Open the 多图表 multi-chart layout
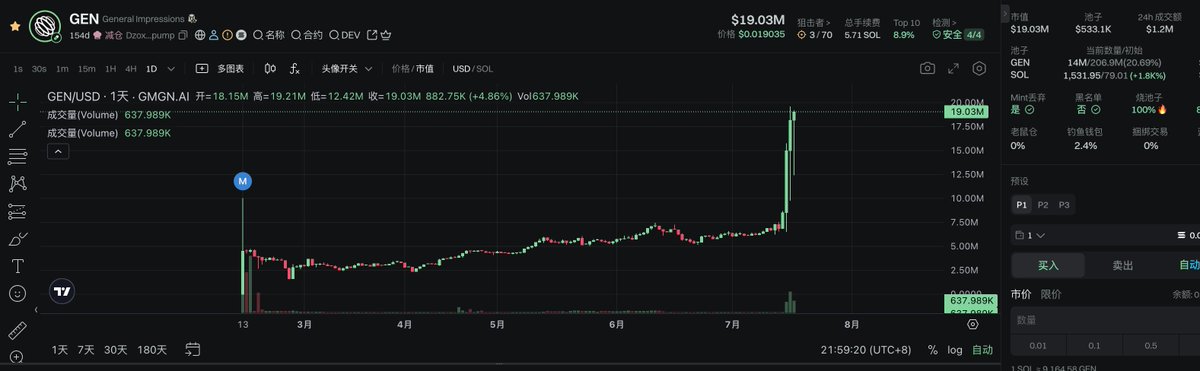The width and height of the screenshot is (1200, 371). (220, 69)
